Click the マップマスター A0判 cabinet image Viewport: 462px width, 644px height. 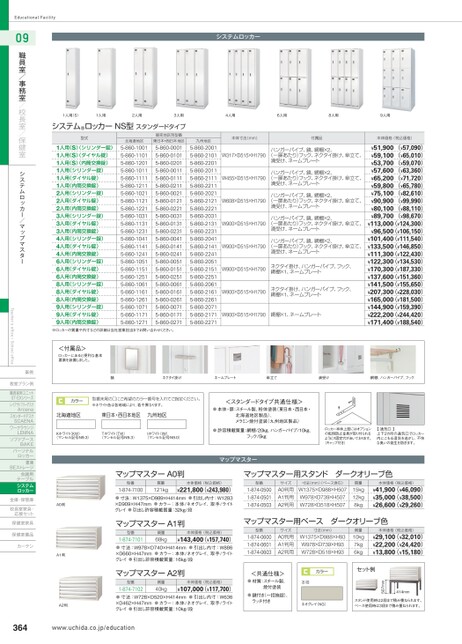[x=80, y=487]
